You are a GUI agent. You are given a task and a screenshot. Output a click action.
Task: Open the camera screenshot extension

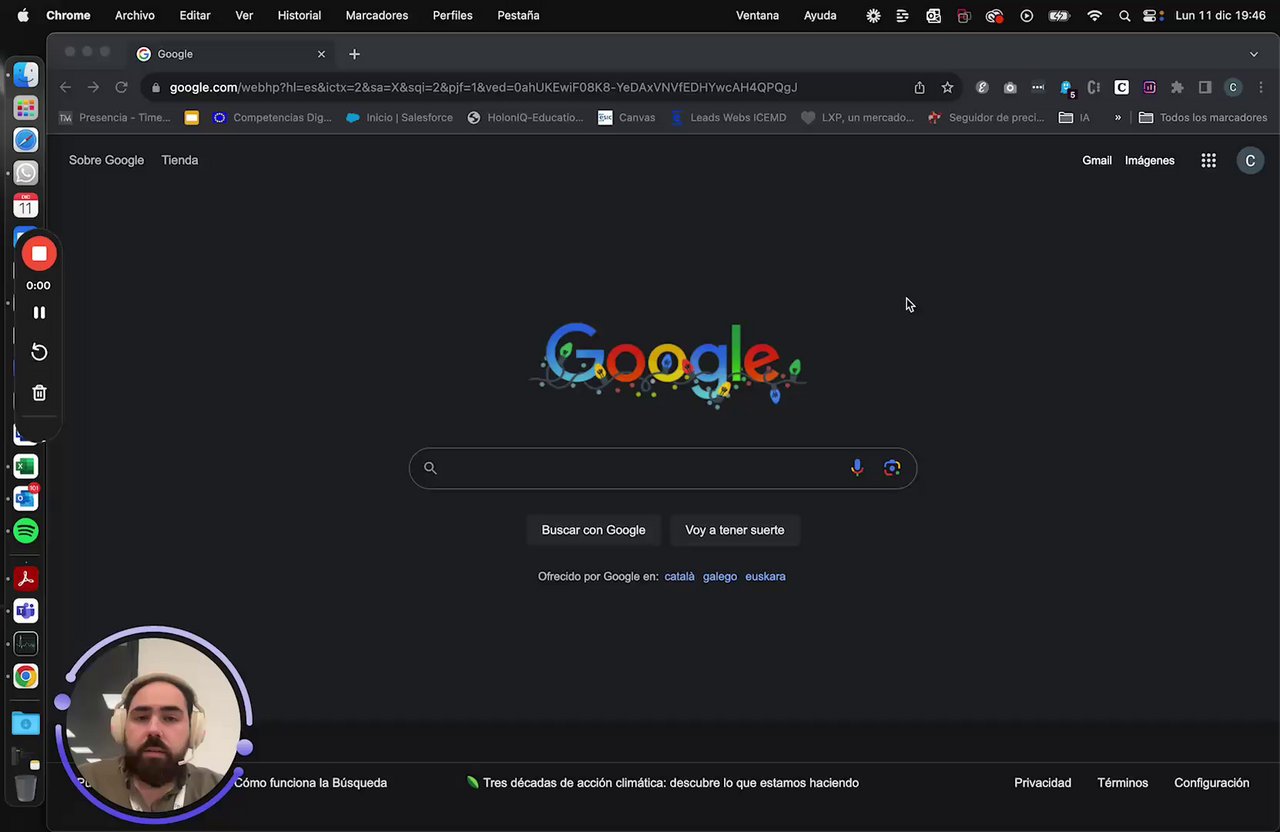click(x=1010, y=87)
